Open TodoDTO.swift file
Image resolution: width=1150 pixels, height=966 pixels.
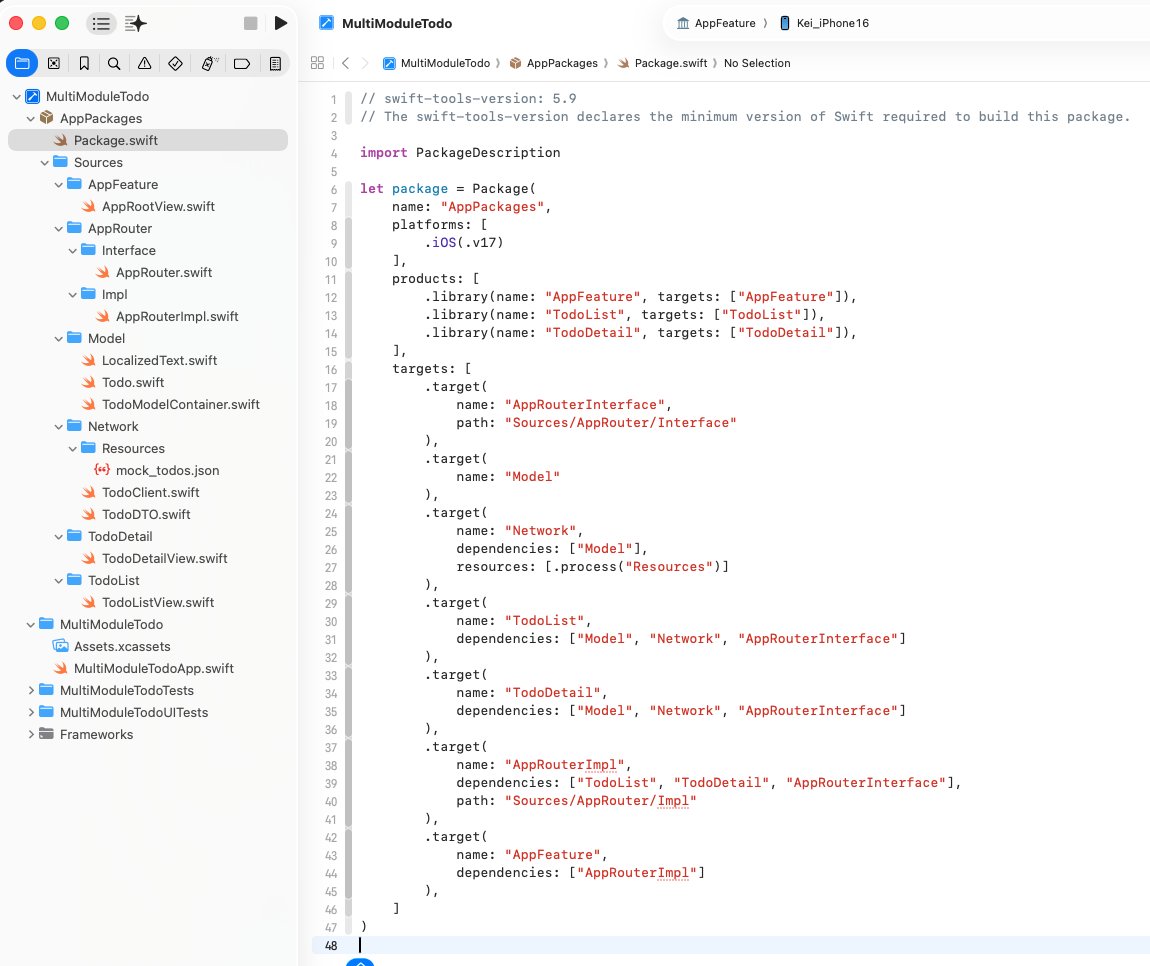pos(138,514)
